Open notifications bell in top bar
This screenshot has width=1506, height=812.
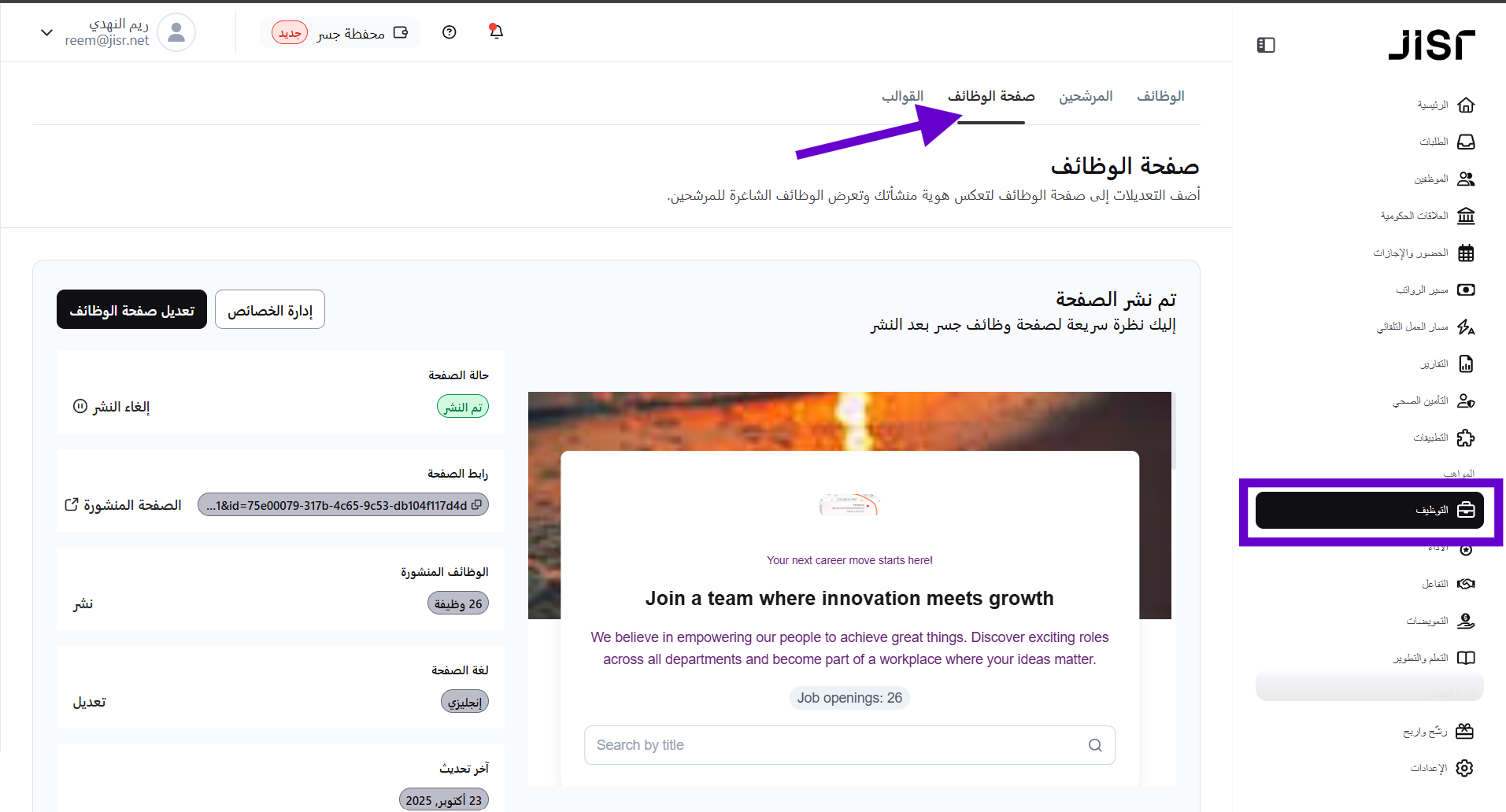point(496,32)
